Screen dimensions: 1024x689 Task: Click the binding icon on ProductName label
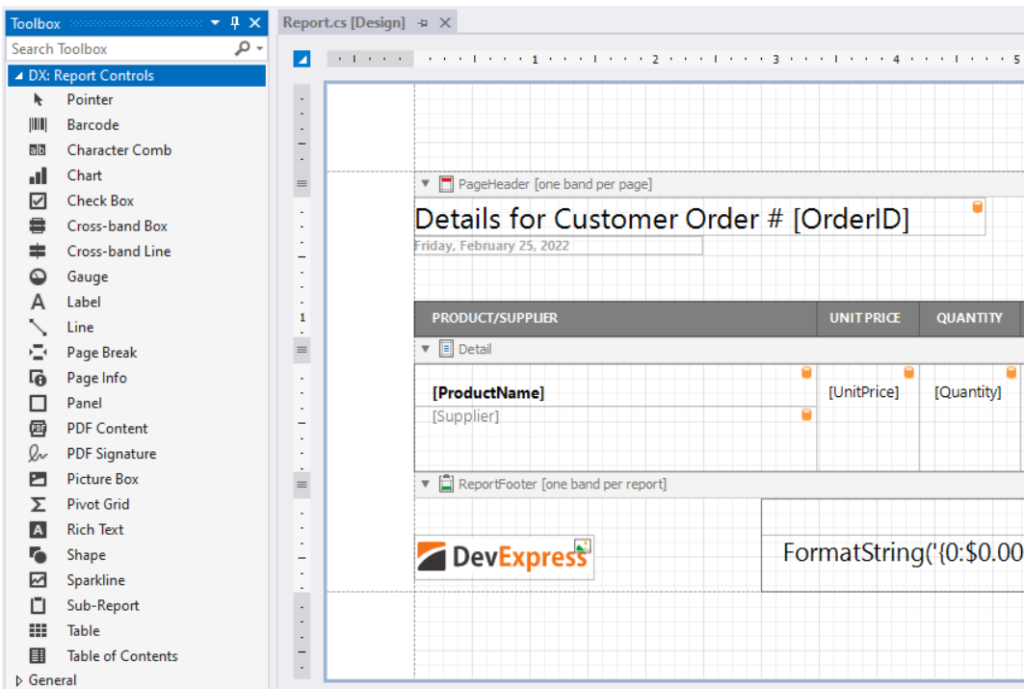(x=807, y=372)
